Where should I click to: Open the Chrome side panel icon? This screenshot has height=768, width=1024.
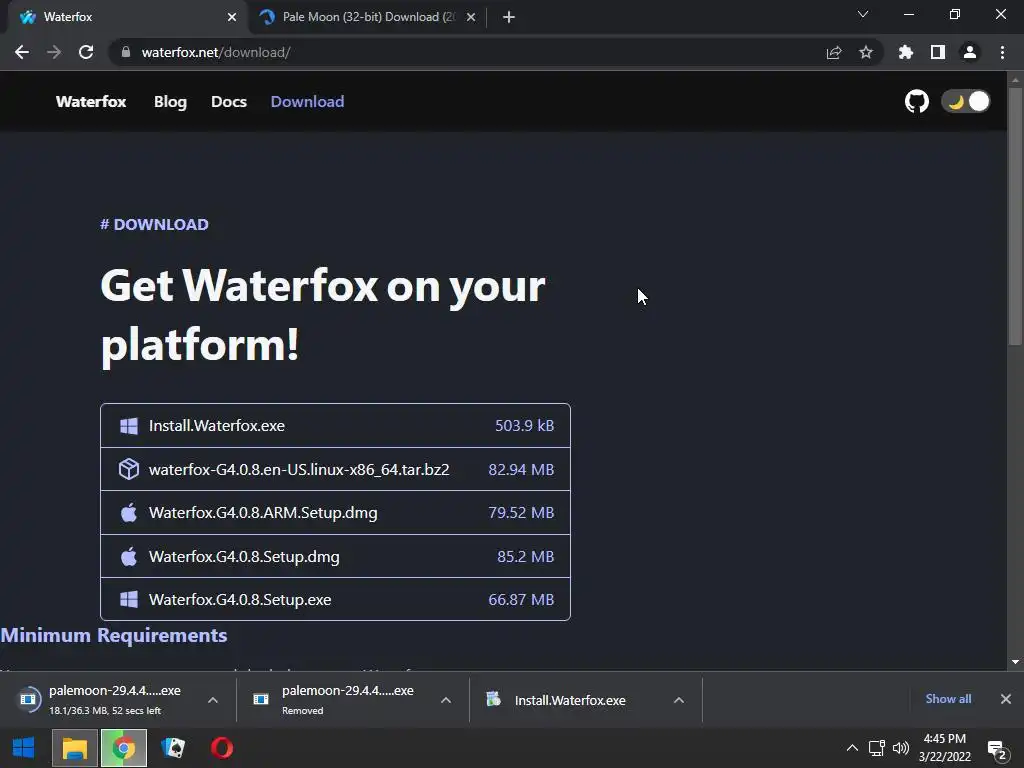[x=938, y=52]
